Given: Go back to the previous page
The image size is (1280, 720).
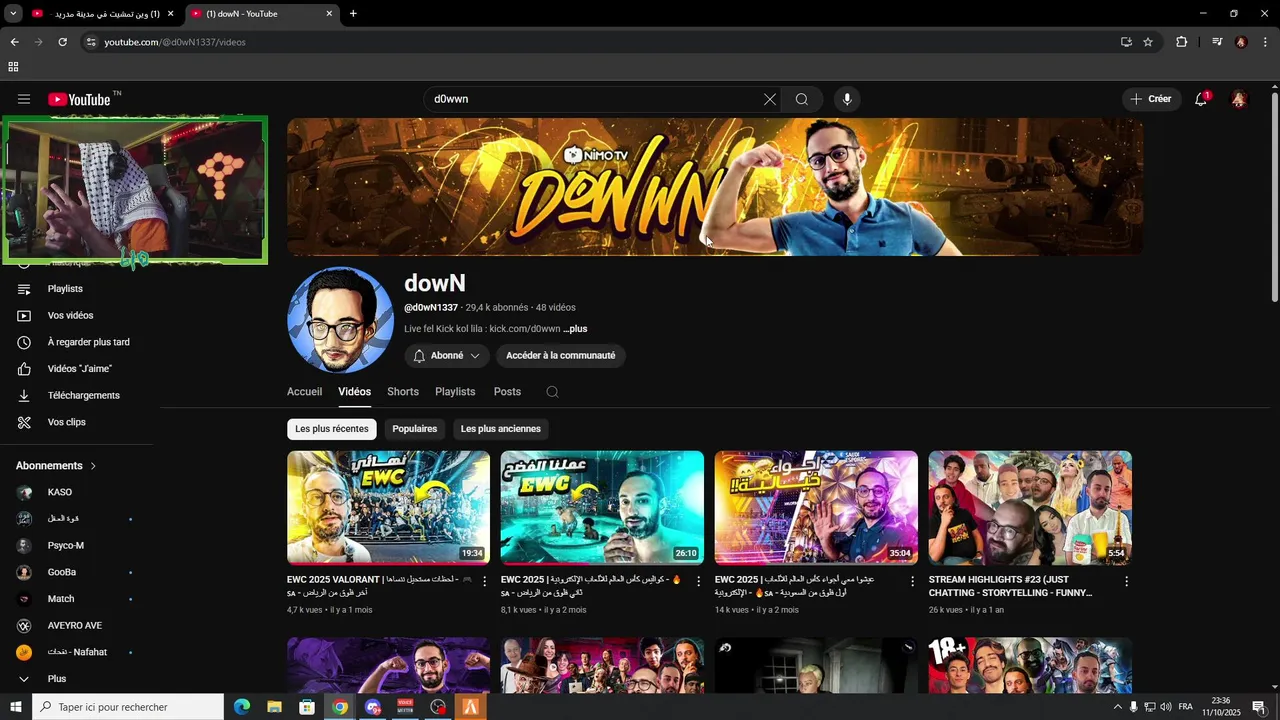Looking at the screenshot, I should tap(14, 42).
